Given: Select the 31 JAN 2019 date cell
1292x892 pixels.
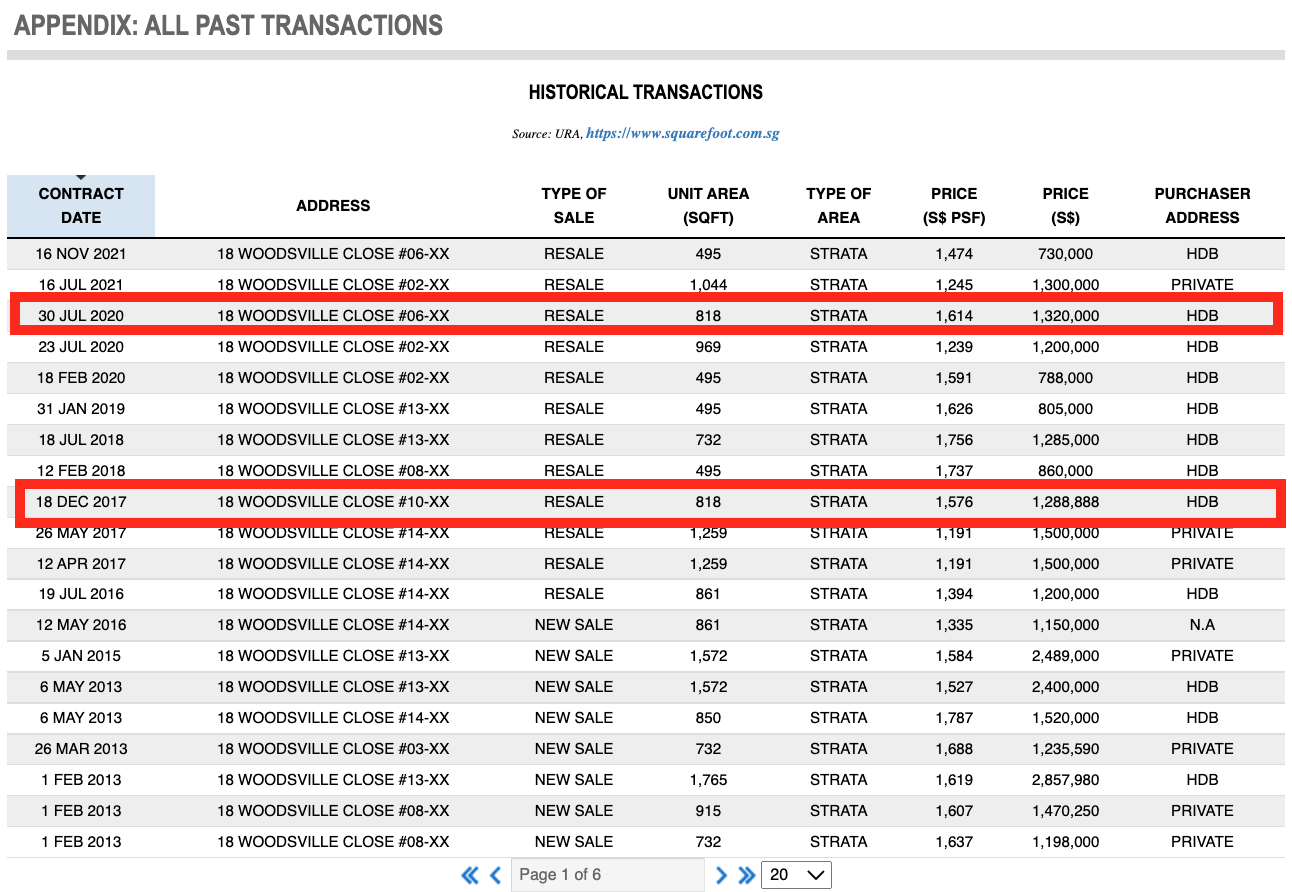Looking at the screenshot, I should 81,409.
